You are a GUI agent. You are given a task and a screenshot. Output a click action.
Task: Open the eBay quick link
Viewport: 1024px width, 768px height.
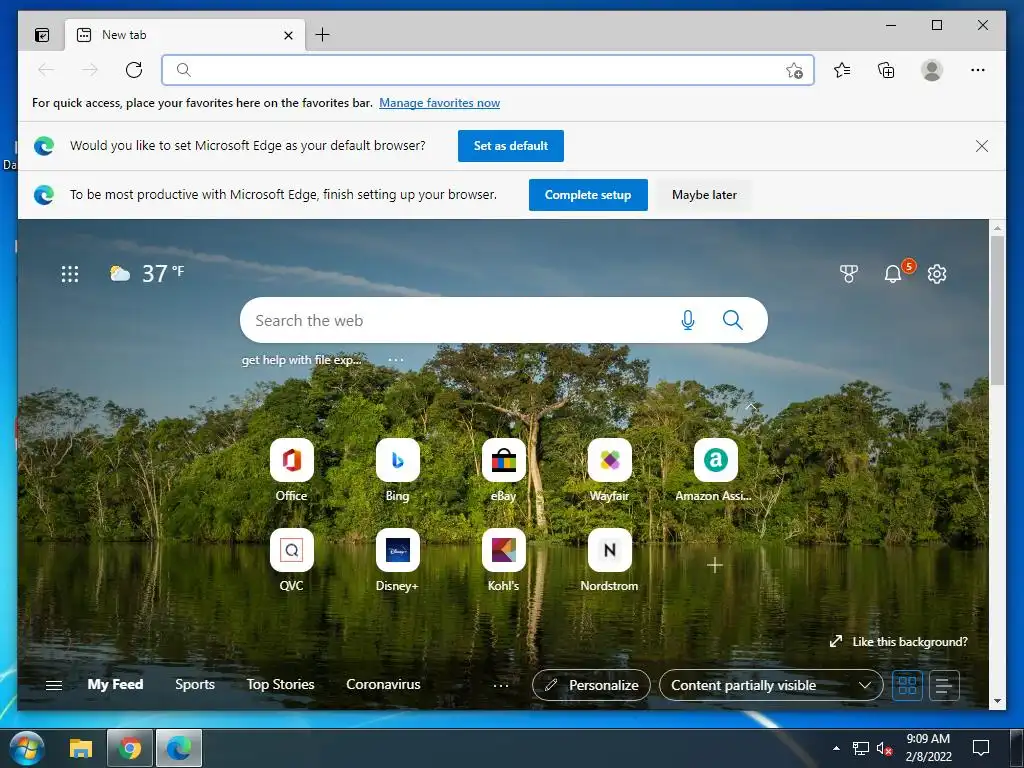point(504,470)
